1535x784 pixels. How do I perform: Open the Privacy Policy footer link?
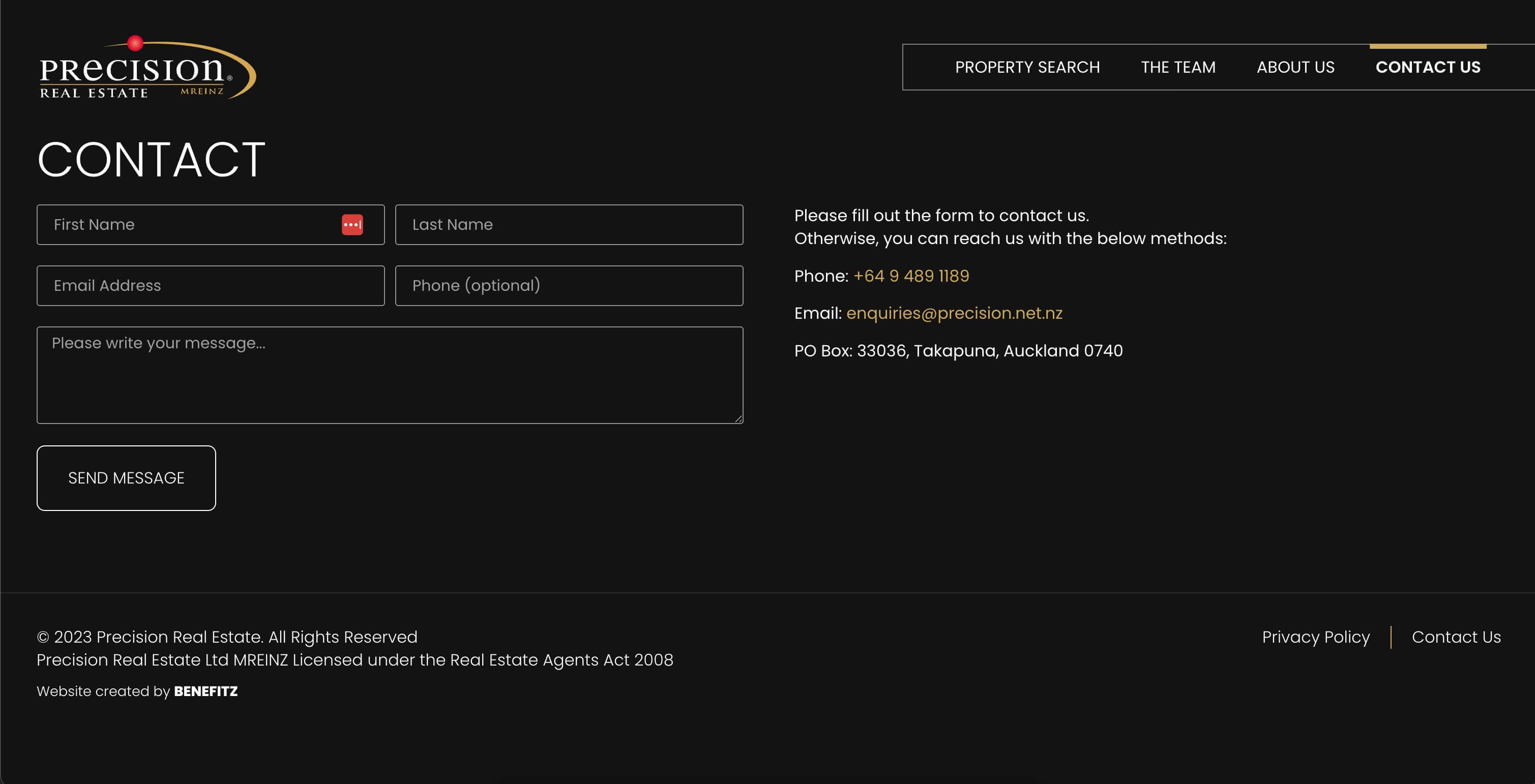(1315, 637)
